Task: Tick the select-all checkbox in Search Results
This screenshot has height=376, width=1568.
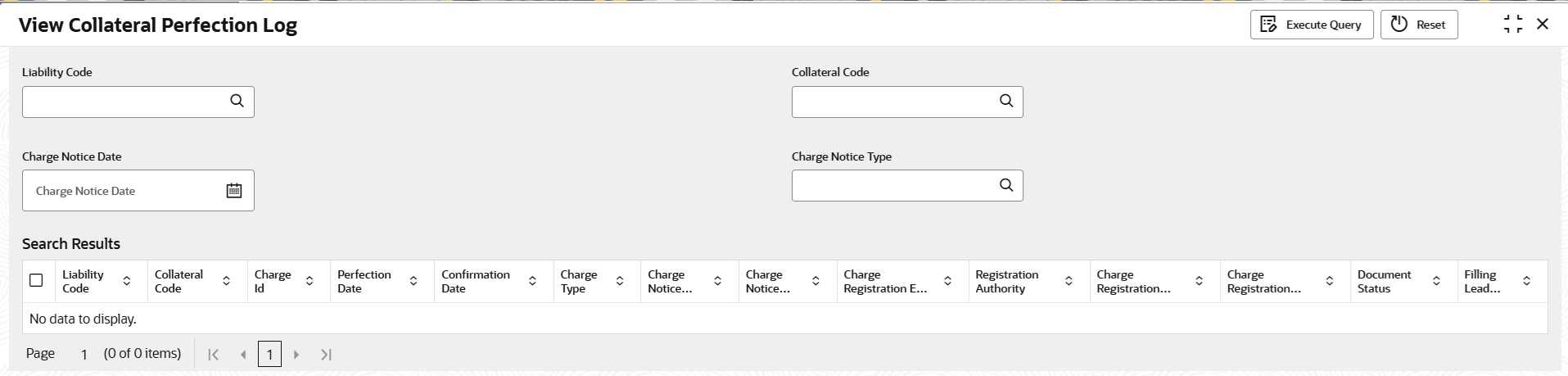Action: [x=36, y=280]
